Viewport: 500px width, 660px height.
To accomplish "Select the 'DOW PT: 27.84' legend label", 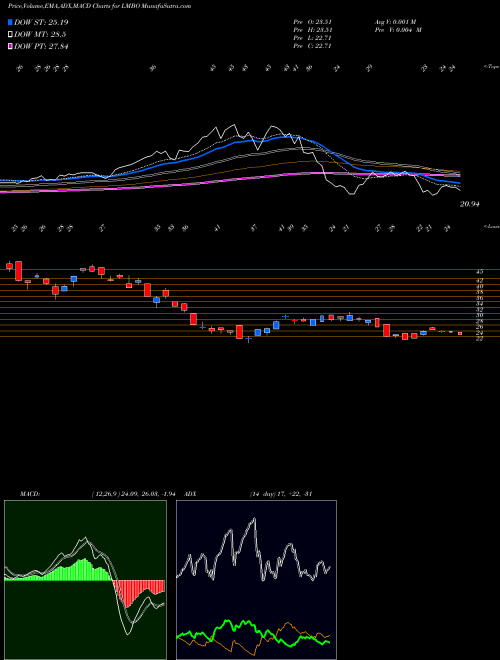I will coord(41,46).
